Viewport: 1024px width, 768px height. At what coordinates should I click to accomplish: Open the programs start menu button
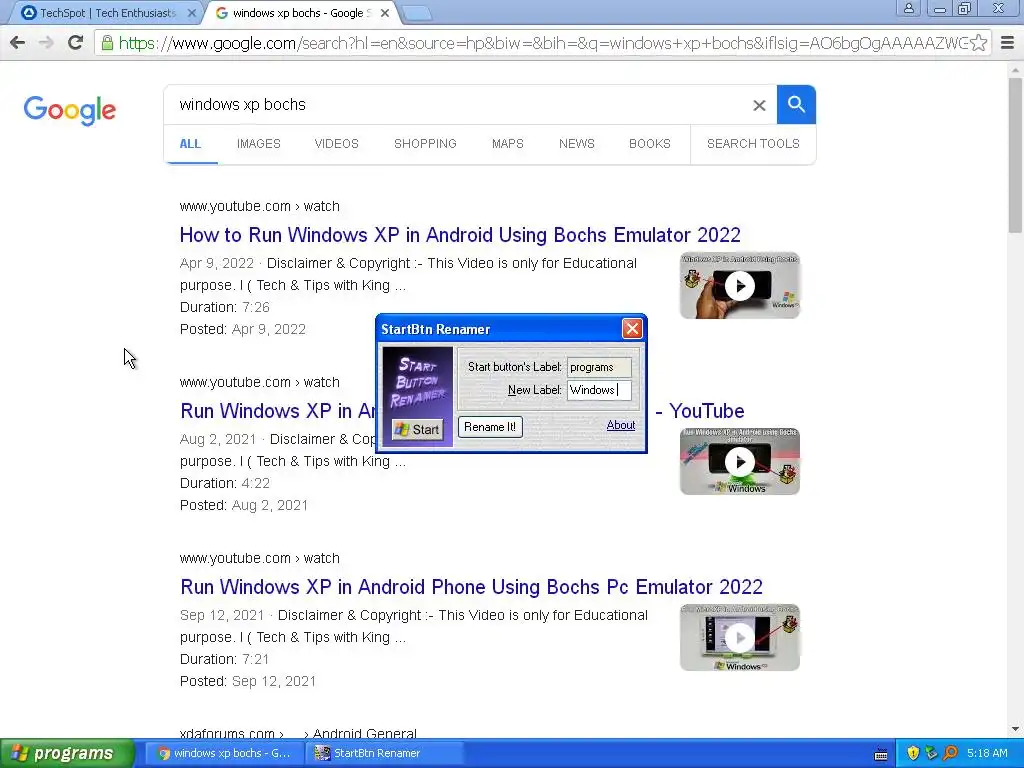point(66,754)
